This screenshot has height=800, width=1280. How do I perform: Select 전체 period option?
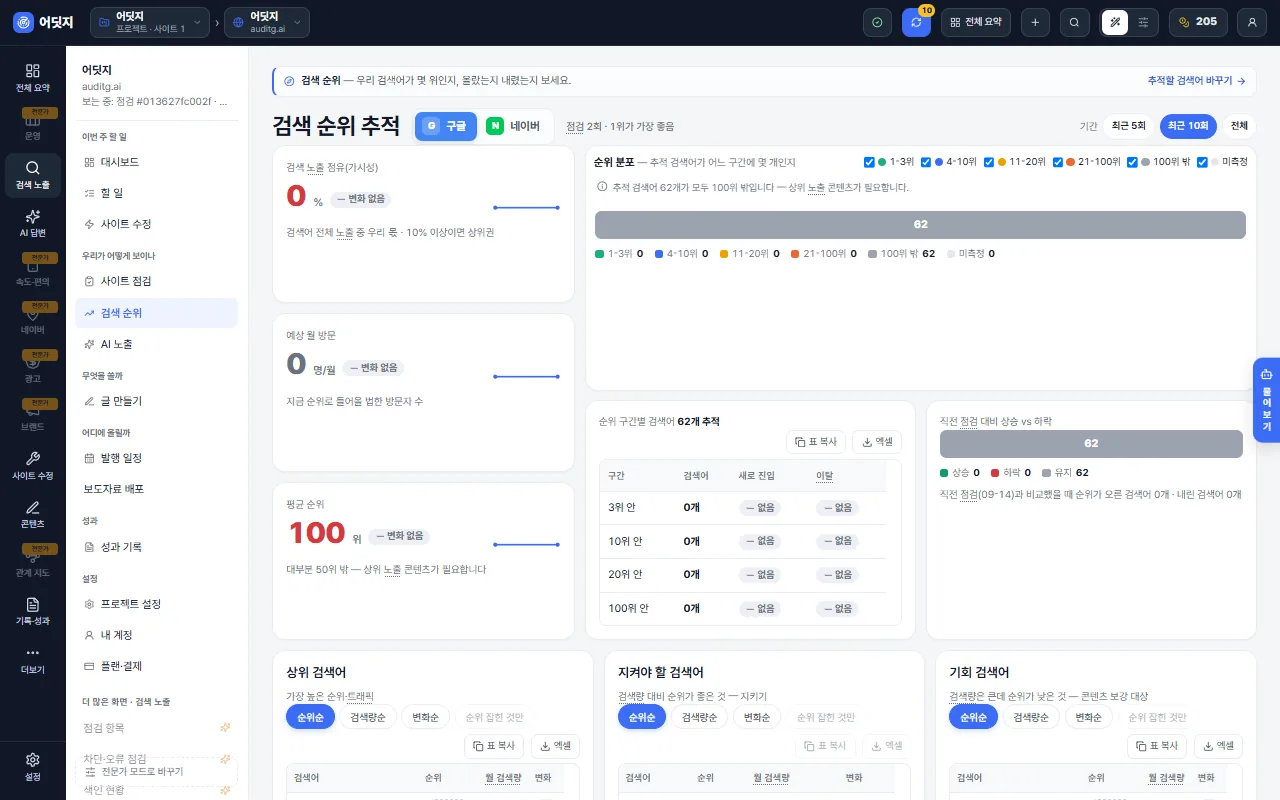1239,126
